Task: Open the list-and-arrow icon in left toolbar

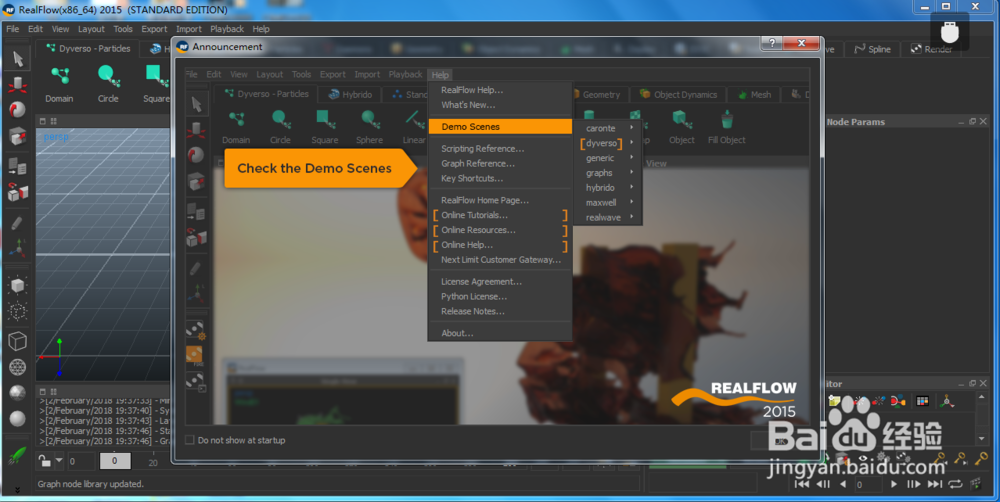Action: pyautogui.click(x=18, y=166)
